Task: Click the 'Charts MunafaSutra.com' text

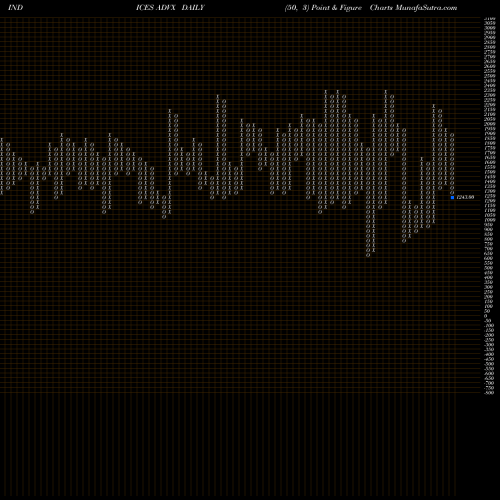Action: click(413, 8)
